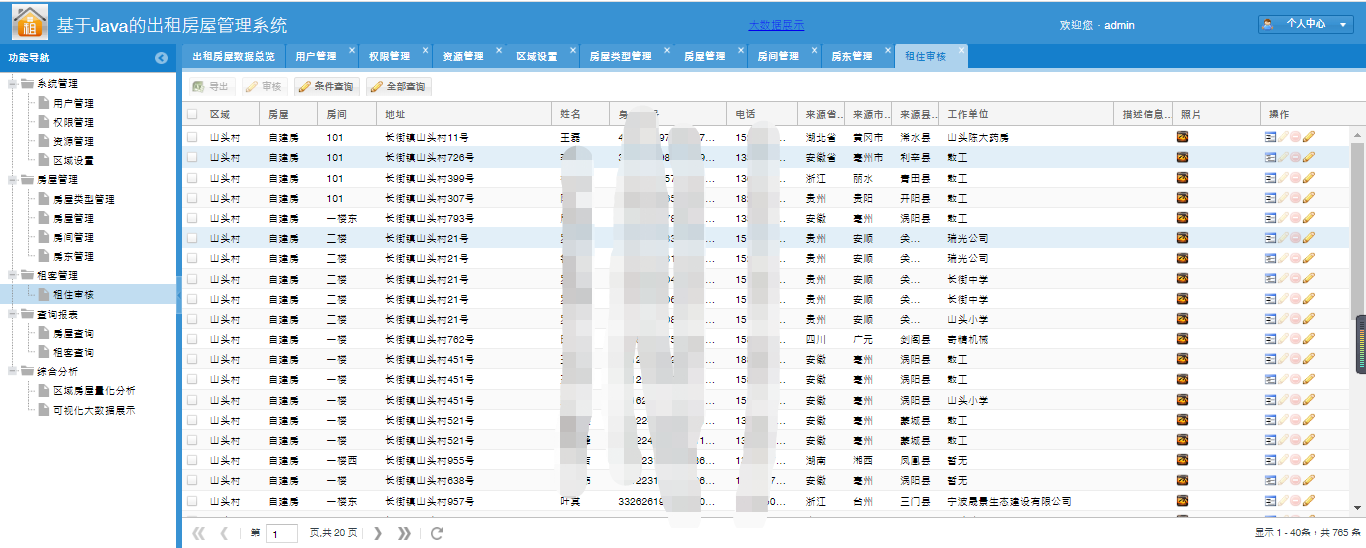Go to the next page with the arrow
The height and width of the screenshot is (548, 1366).
[378, 533]
